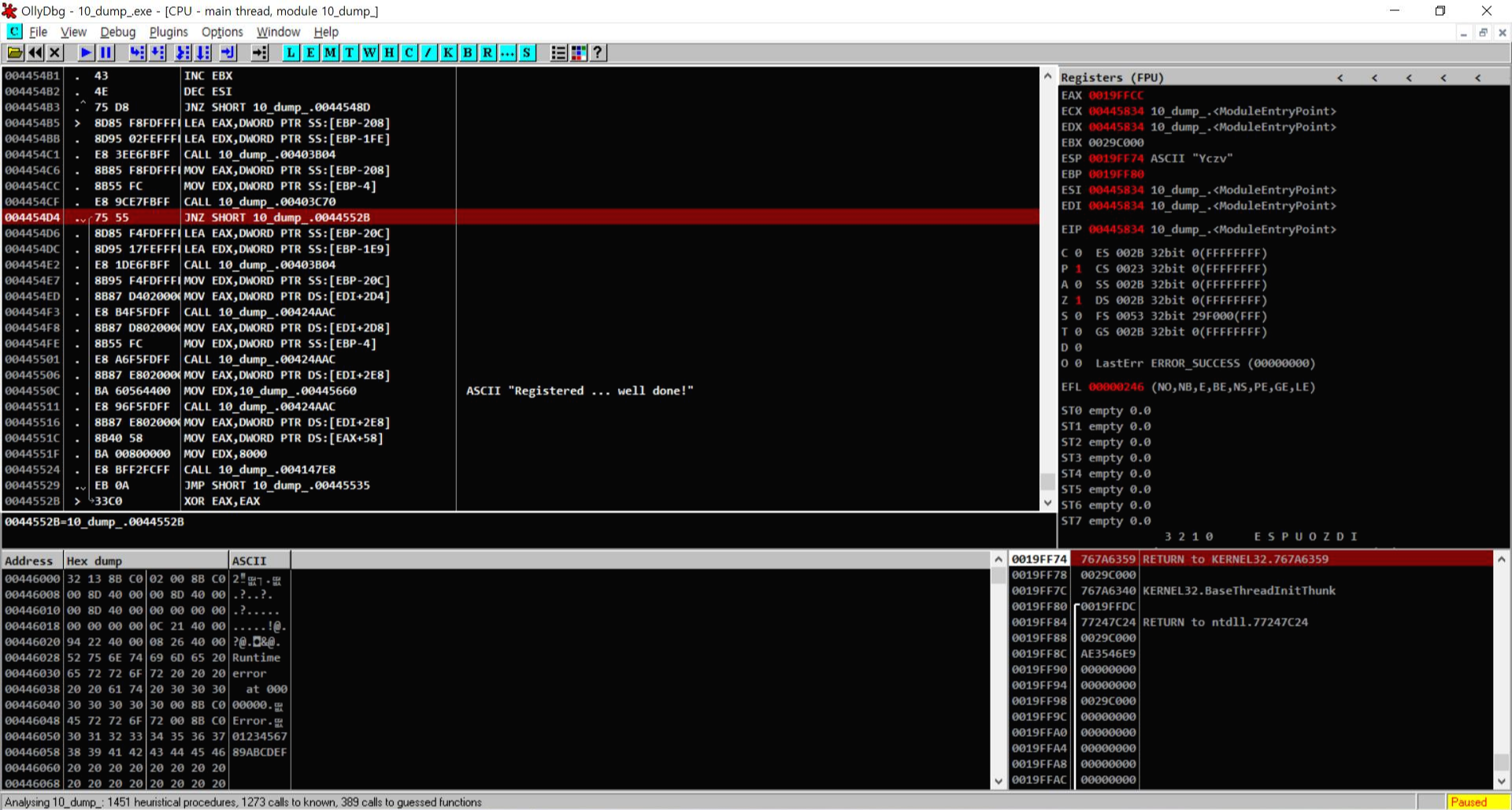
Task: Click the Hex dump column header
Action: [146, 560]
